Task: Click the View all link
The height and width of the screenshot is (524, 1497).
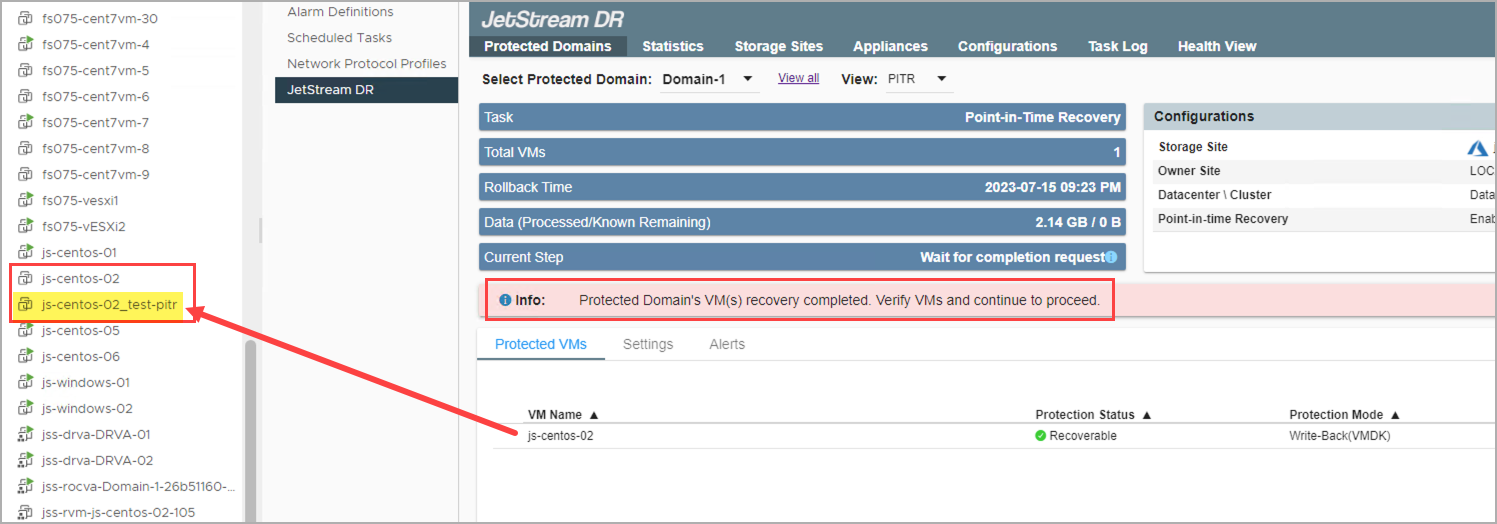Action: point(798,78)
